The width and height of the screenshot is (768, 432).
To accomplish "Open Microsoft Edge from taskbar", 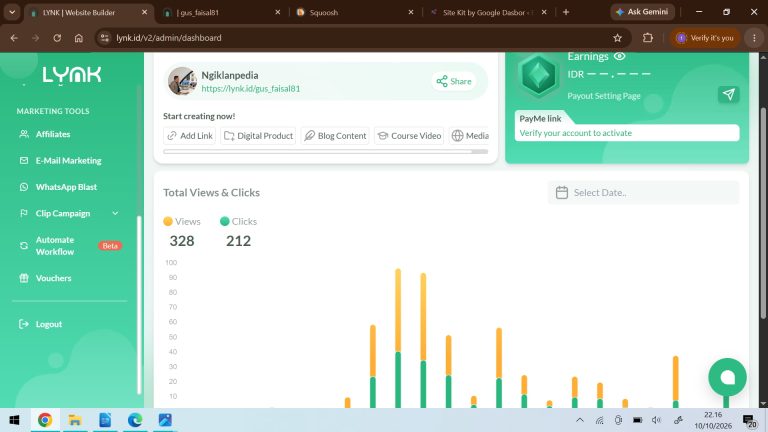I will coord(135,420).
